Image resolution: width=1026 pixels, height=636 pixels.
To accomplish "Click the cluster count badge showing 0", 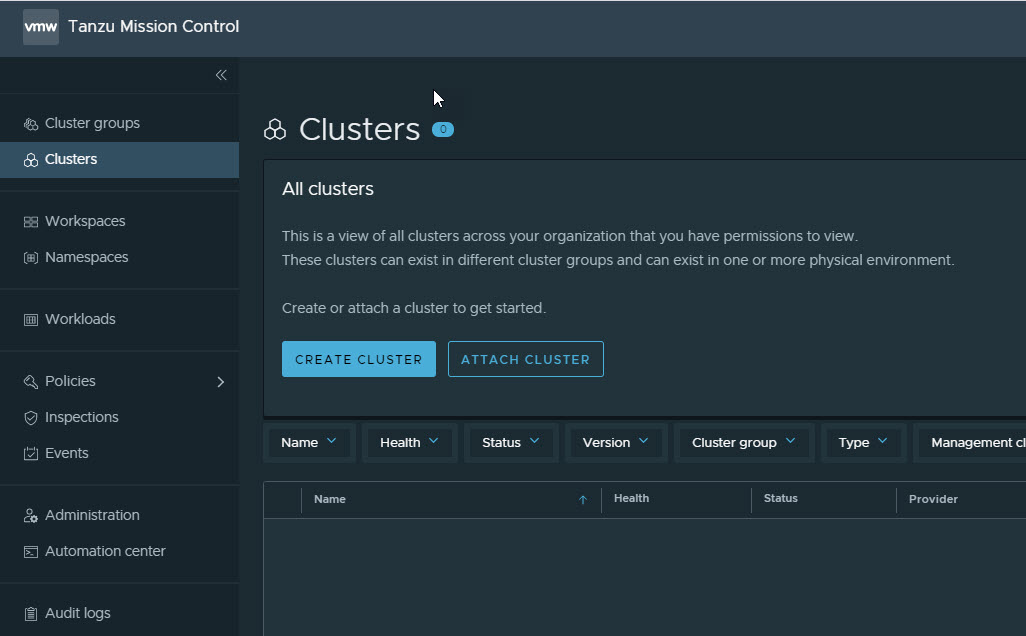I will tap(443, 130).
